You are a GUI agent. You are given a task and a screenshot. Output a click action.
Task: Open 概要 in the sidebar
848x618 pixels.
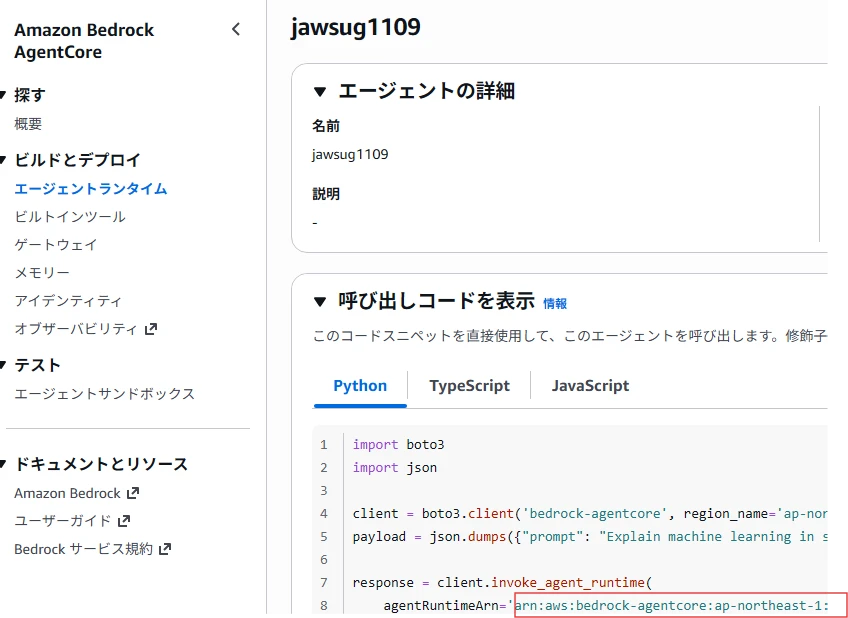coord(28,124)
